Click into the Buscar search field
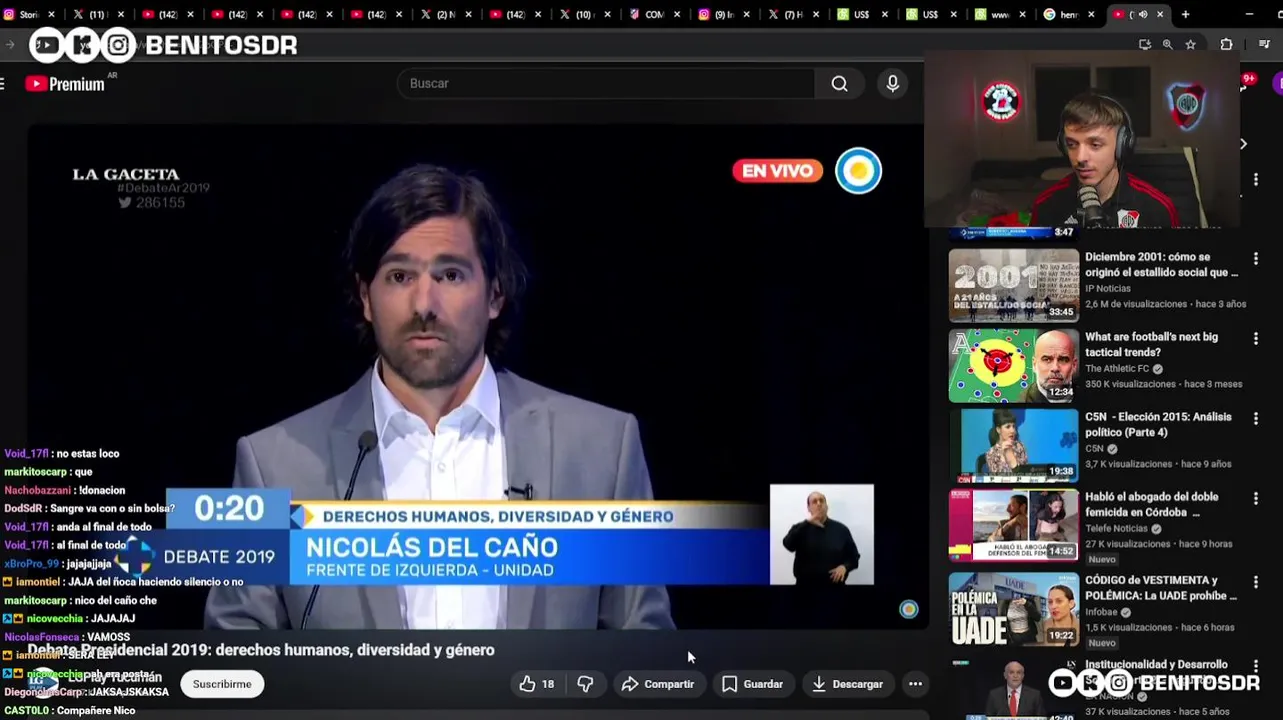This screenshot has width=1283, height=720. (x=606, y=84)
